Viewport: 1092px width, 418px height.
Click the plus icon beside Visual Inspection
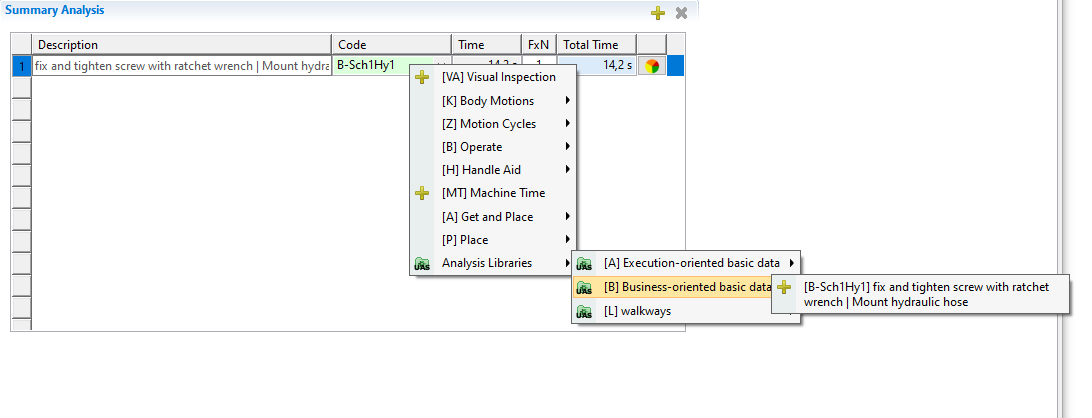(x=422, y=78)
